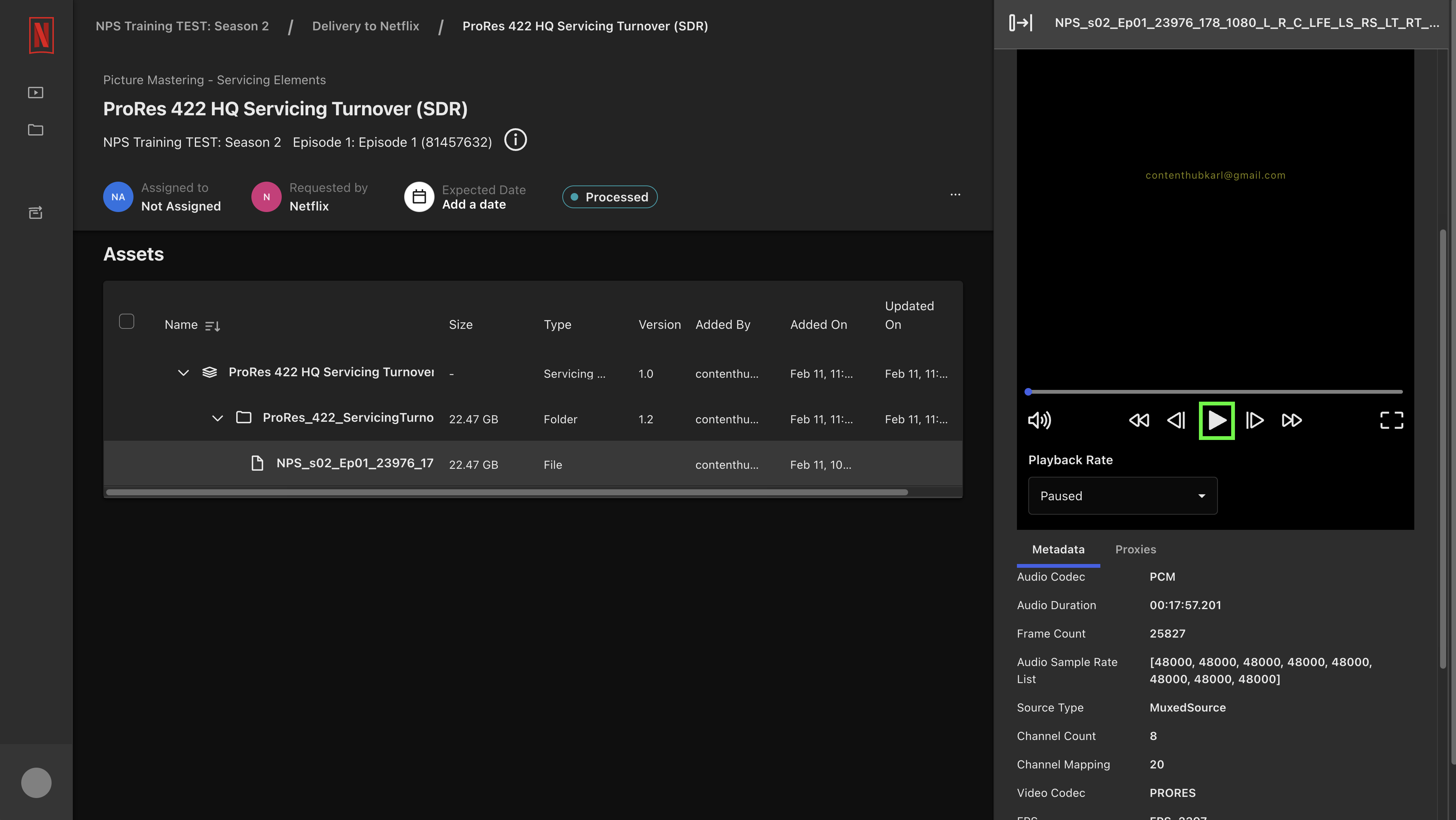The height and width of the screenshot is (820, 1456).
Task: Click the Added By column header
Action: point(723,325)
